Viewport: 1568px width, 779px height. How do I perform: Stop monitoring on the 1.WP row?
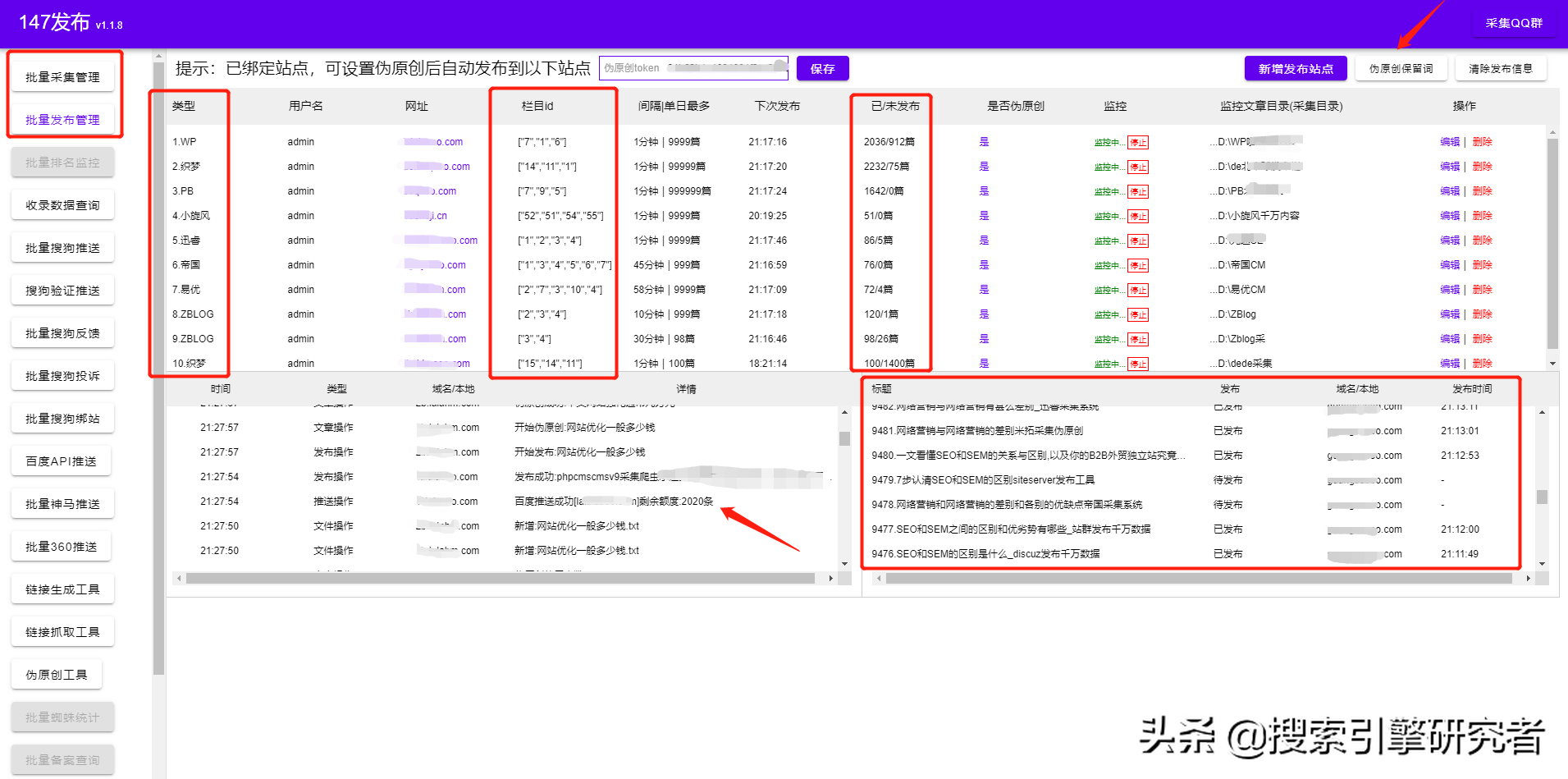click(1137, 143)
